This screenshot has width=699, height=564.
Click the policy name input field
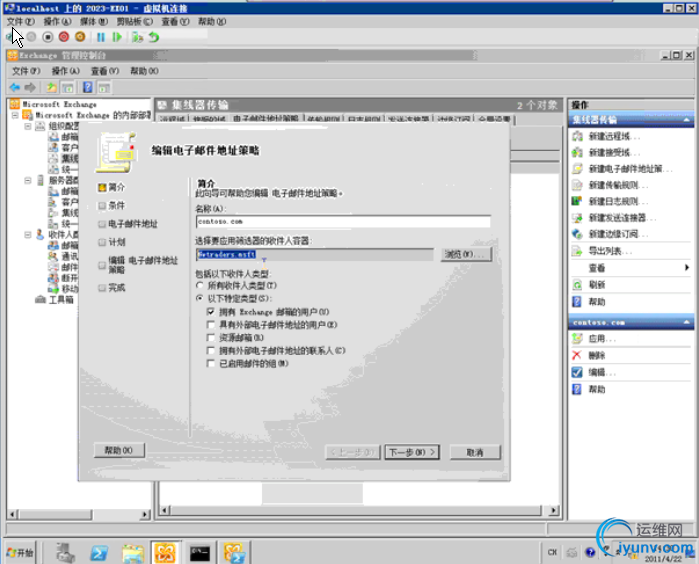click(343, 222)
